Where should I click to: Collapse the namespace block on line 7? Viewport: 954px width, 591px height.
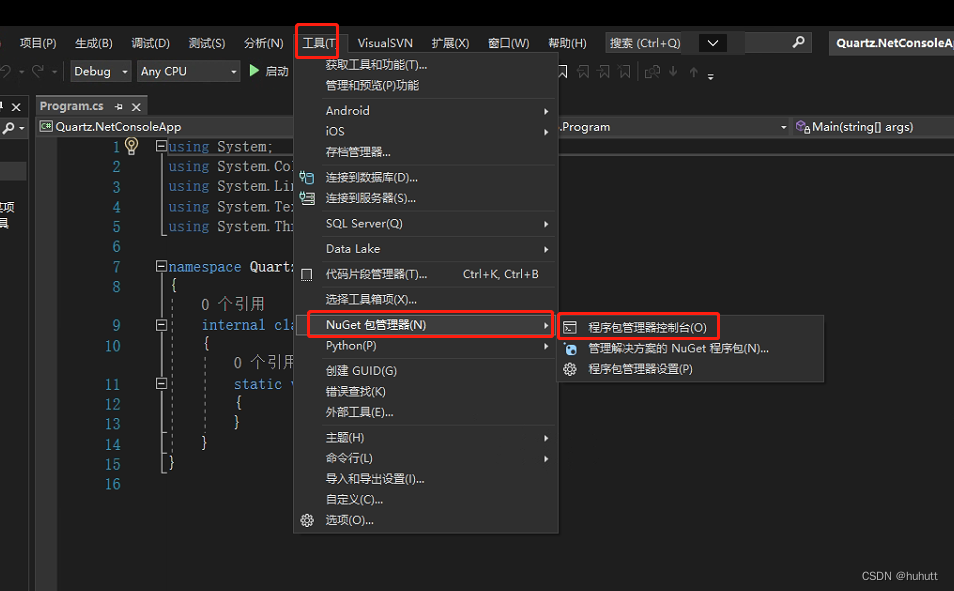tap(161, 265)
